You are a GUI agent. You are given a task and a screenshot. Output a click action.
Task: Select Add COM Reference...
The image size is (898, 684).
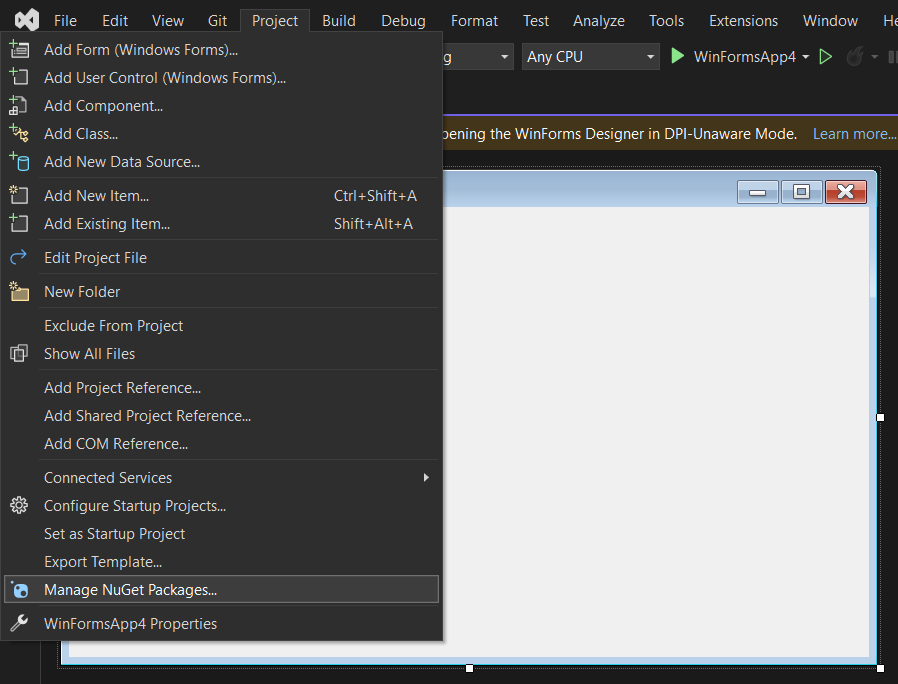pyautogui.click(x=221, y=443)
